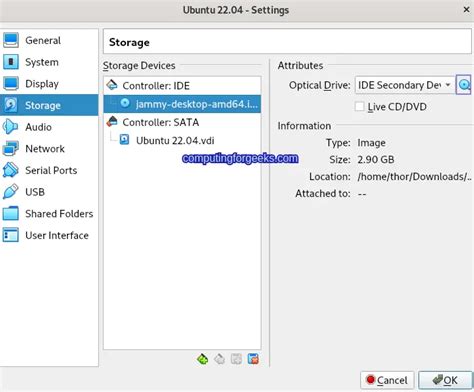Select jammy-desktop-amd64 ISO in storage devices
This screenshot has height=392, width=474.
pos(182,104)
